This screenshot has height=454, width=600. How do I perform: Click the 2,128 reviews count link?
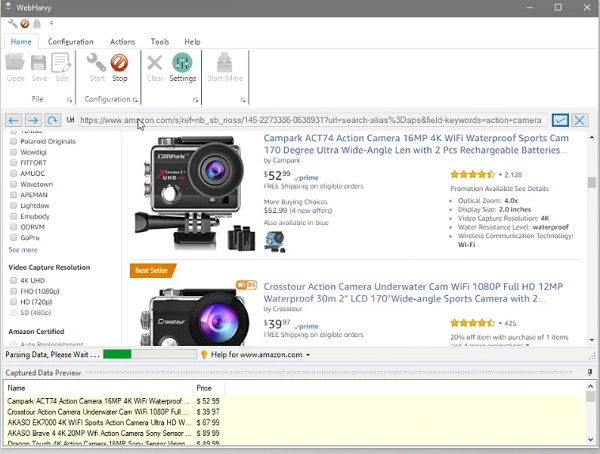point(513,175)
